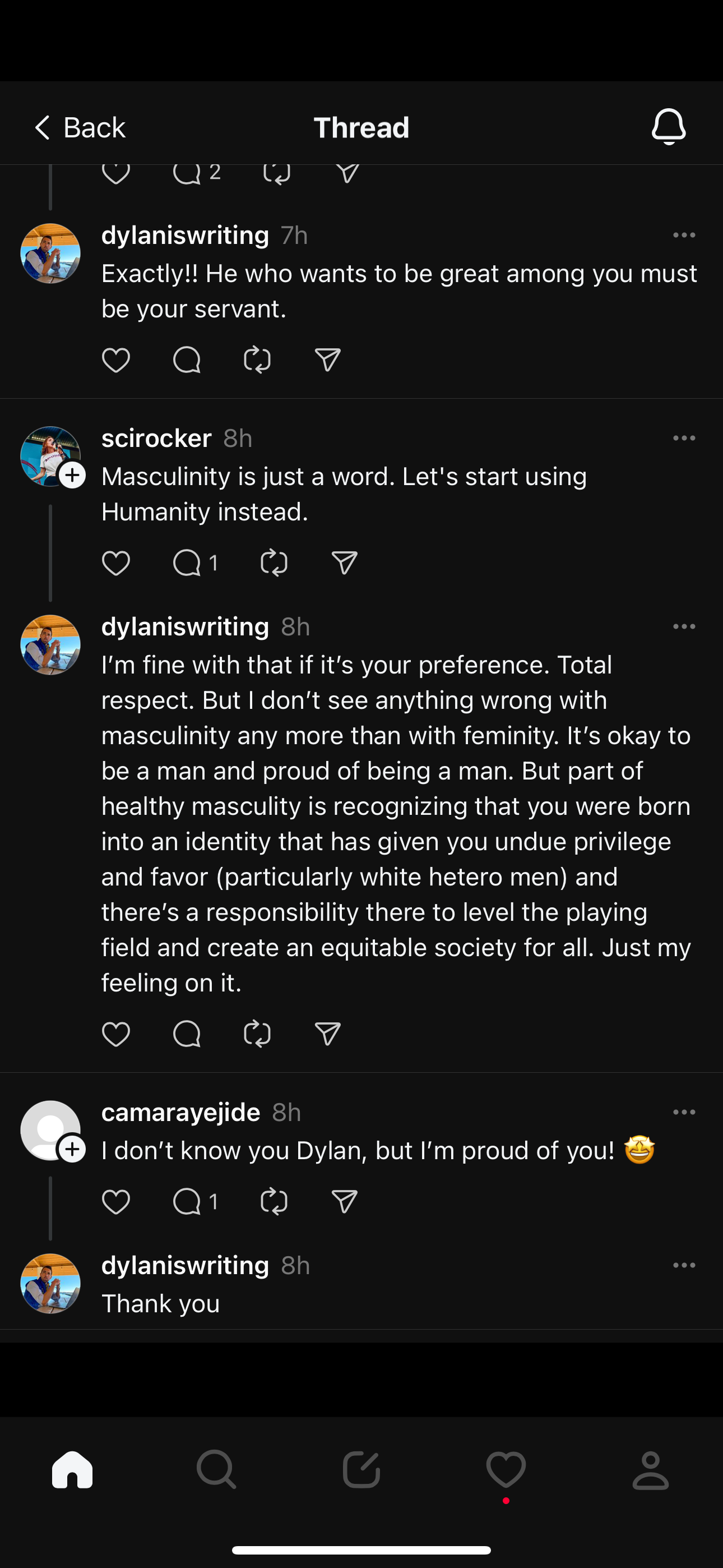This screenshot has width=723, height=1568.
Task: Like camarayejide's proud of you comment
Action: pos(115,1202)
